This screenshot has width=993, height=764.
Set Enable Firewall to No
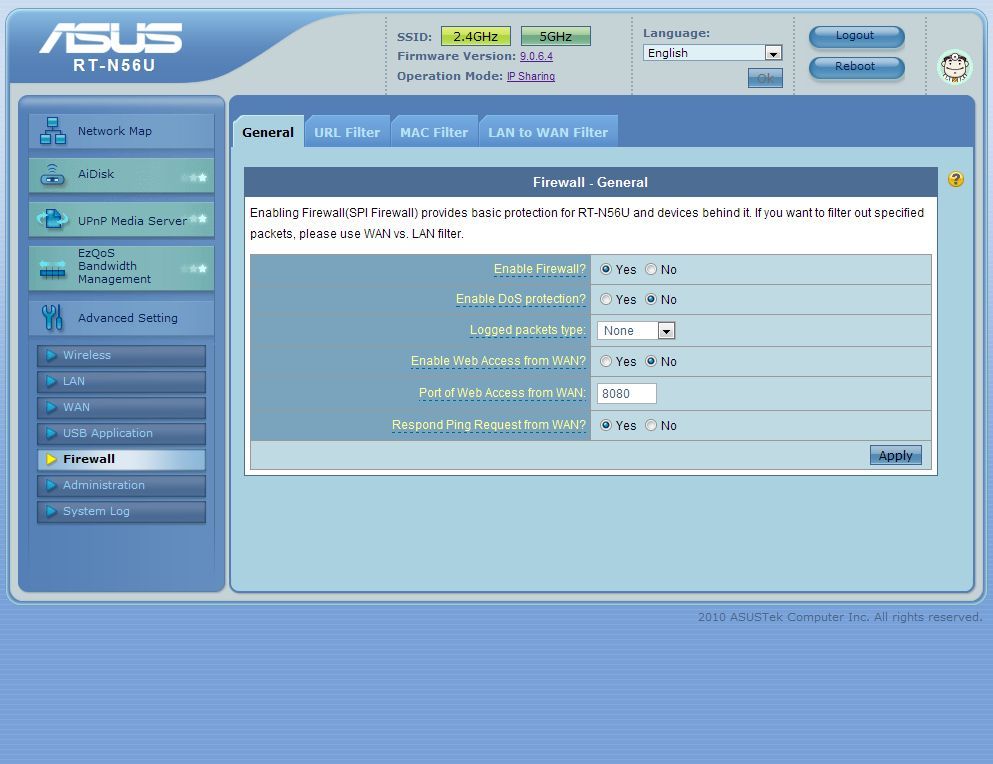click(651, 270)
